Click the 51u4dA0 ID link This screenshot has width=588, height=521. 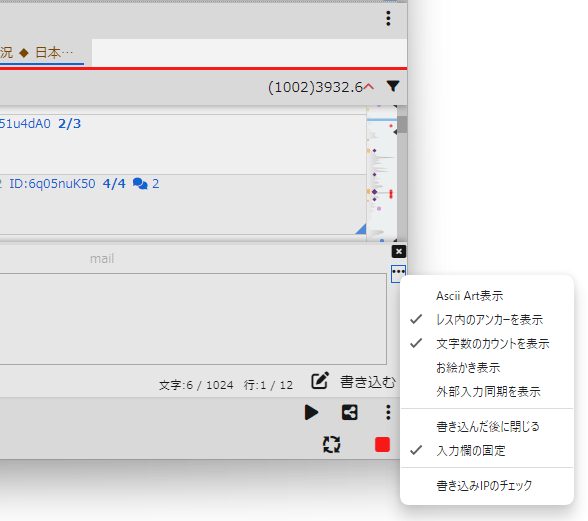(x=25, y=124)
